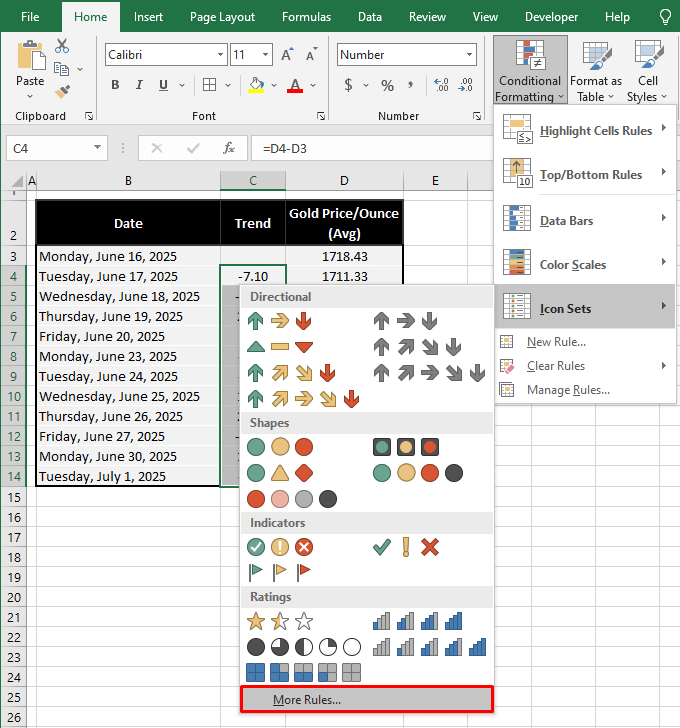Image resolution: width=680 pixels, height=728 pixels.
Task: Toggle Bold formatting
Action: 115,85
